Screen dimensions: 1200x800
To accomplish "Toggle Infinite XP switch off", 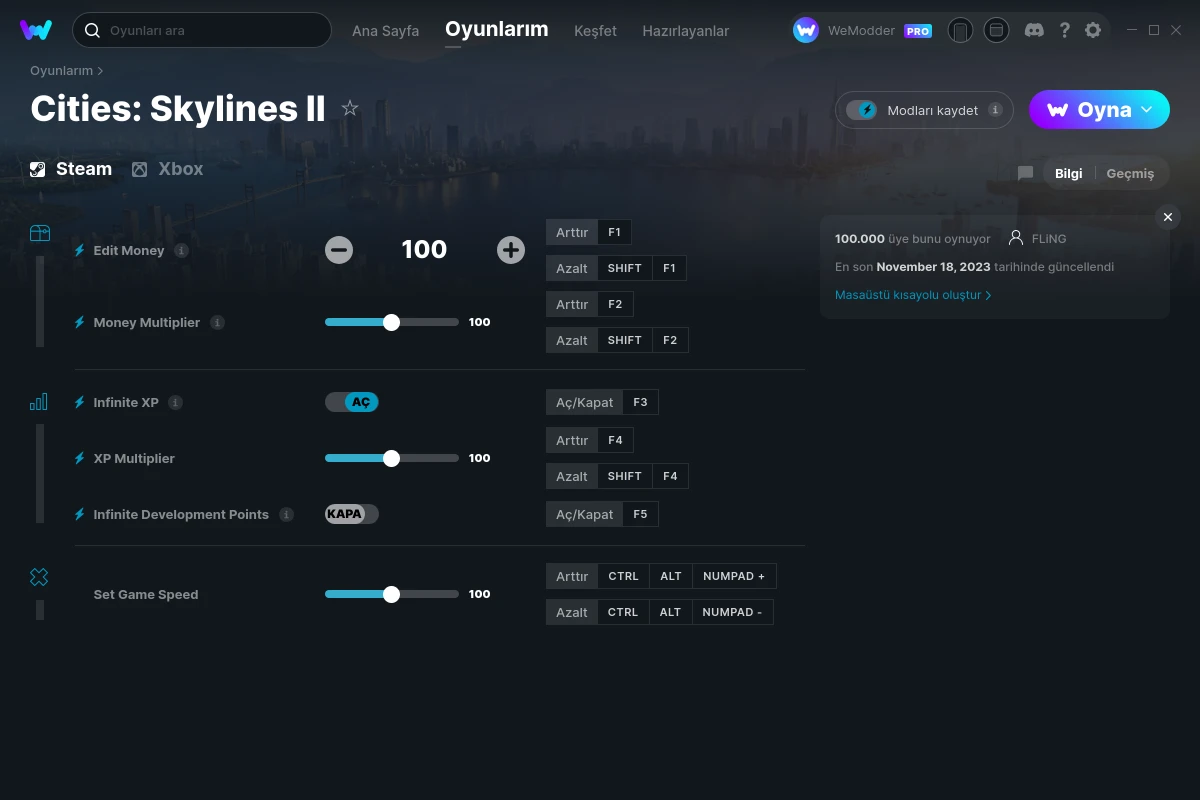I will click(x=352, y=402).
